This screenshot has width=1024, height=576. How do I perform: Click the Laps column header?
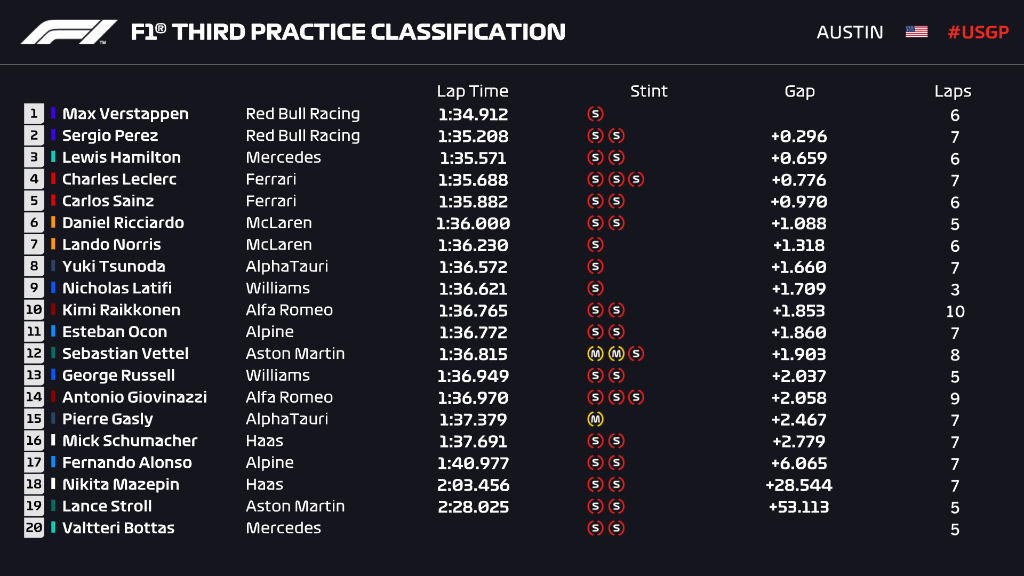point(953,91)
